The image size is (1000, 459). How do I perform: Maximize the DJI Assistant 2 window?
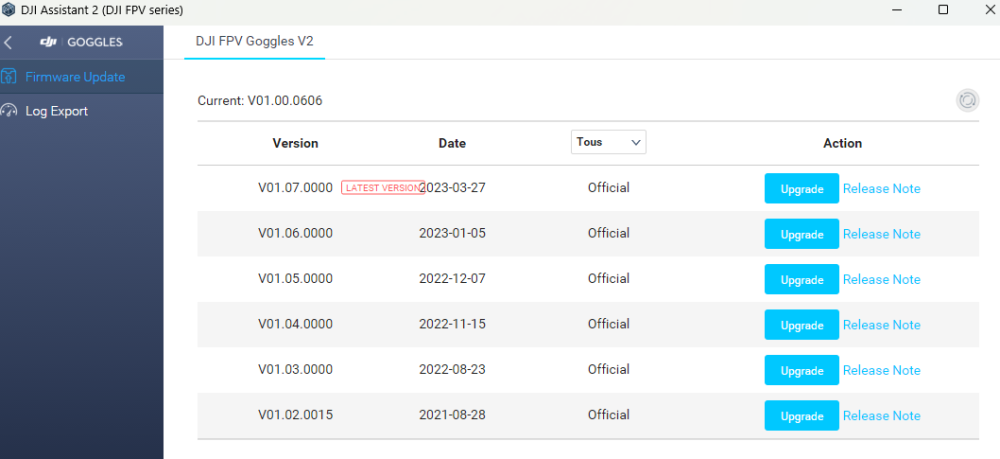point(942,9)
